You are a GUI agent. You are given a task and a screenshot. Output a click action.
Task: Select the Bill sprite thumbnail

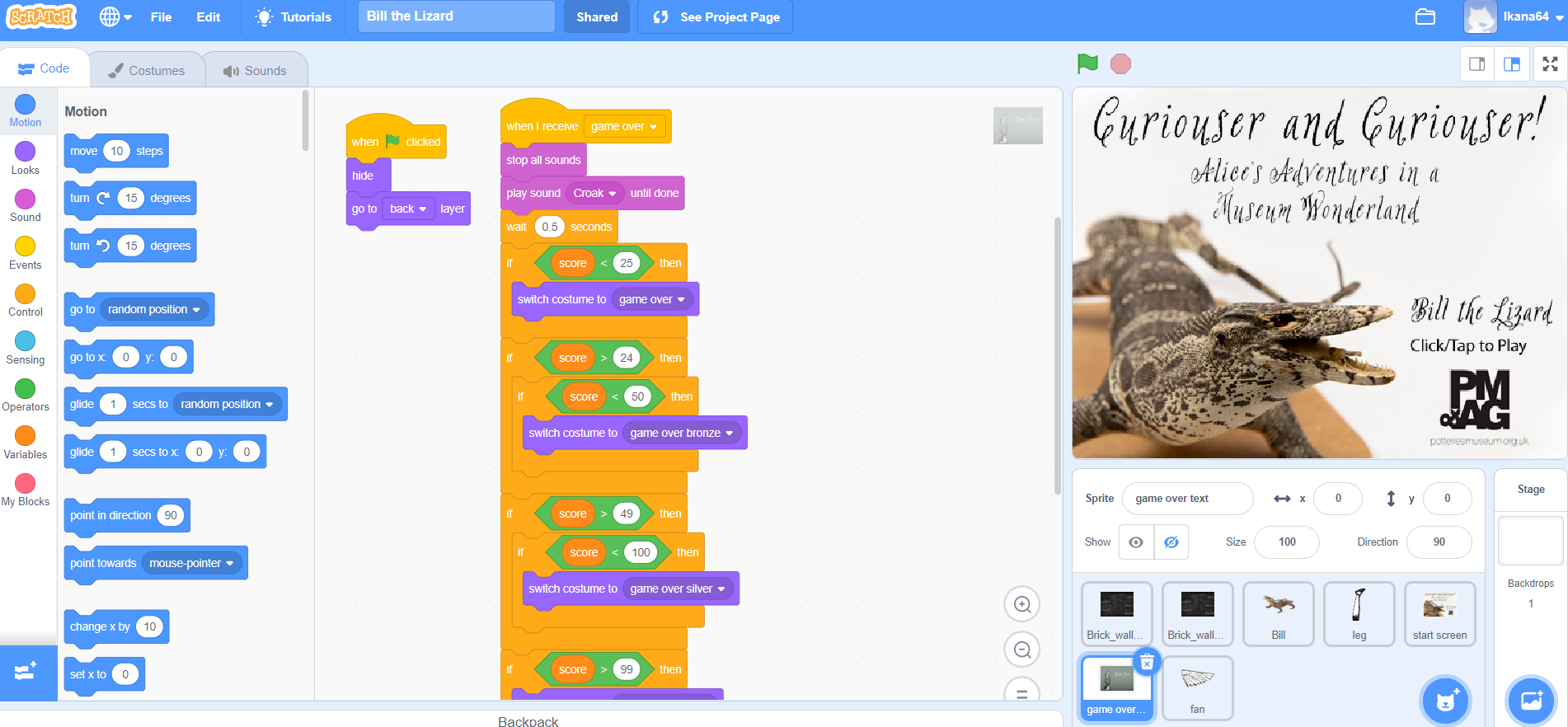coord(1278,613)
